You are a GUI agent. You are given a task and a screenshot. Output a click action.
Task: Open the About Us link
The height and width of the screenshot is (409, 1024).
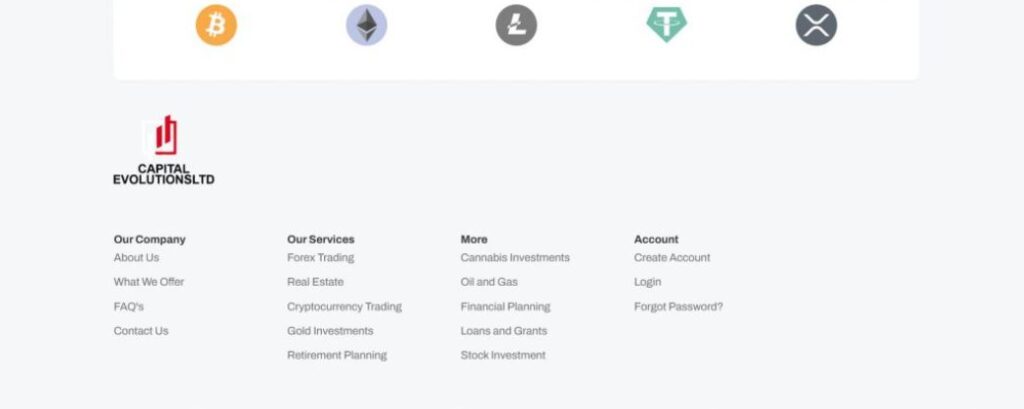click(136, 258)
